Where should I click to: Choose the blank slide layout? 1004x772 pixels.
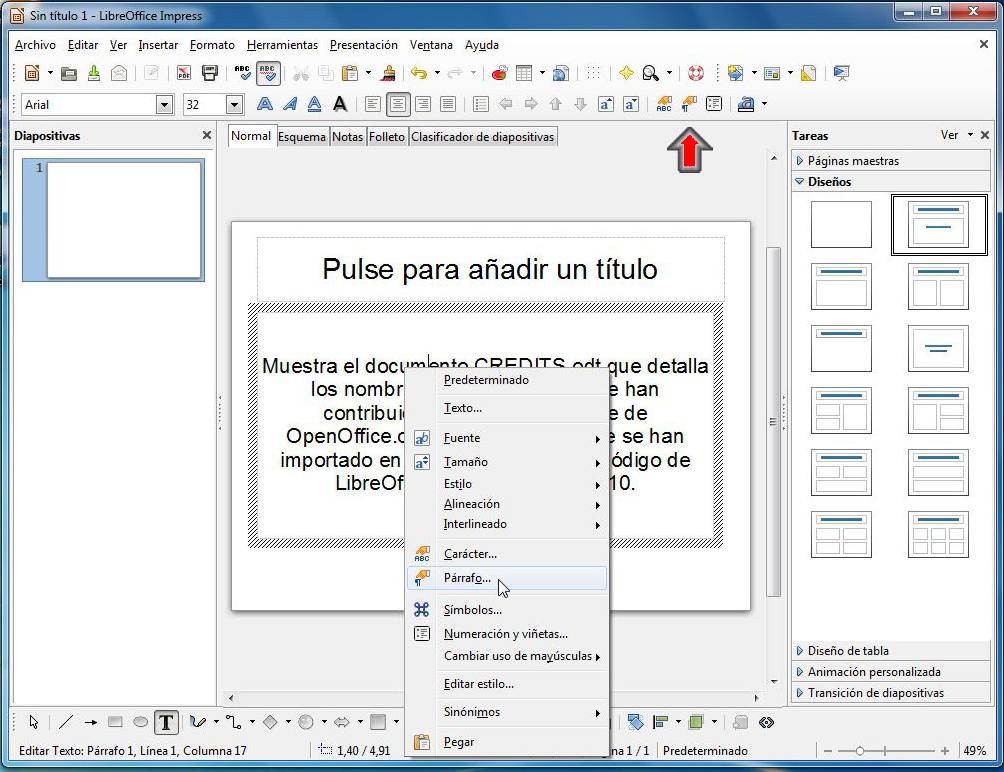coord(841,225)
